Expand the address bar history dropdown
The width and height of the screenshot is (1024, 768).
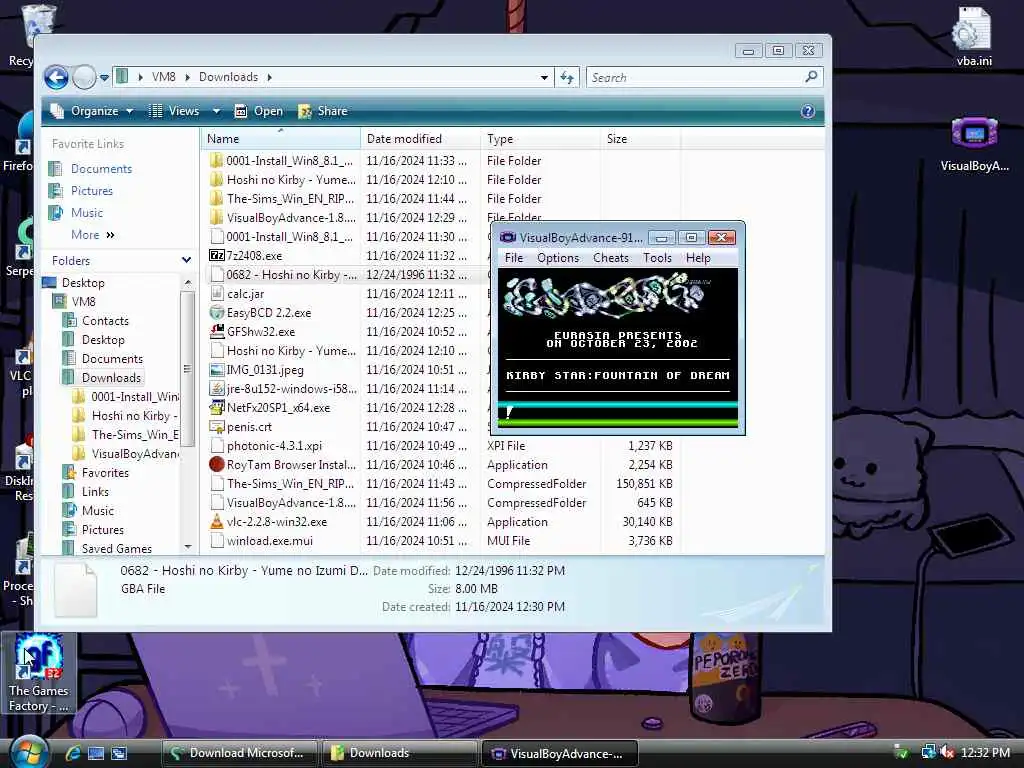544,78
